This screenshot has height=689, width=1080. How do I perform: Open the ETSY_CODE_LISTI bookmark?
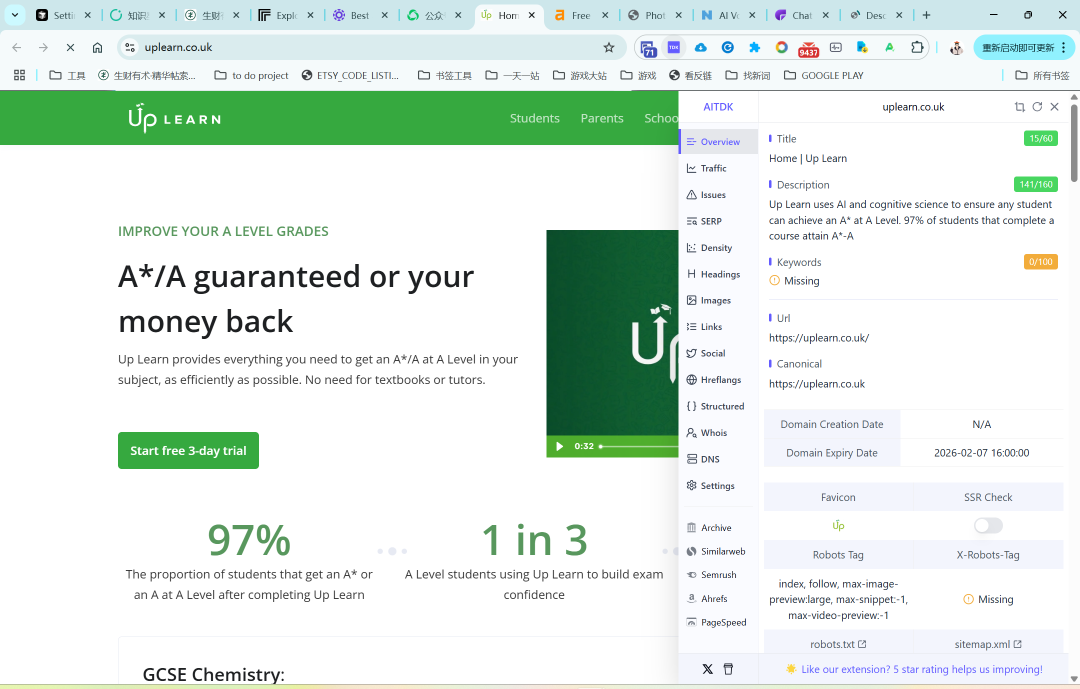click(351, 76)
